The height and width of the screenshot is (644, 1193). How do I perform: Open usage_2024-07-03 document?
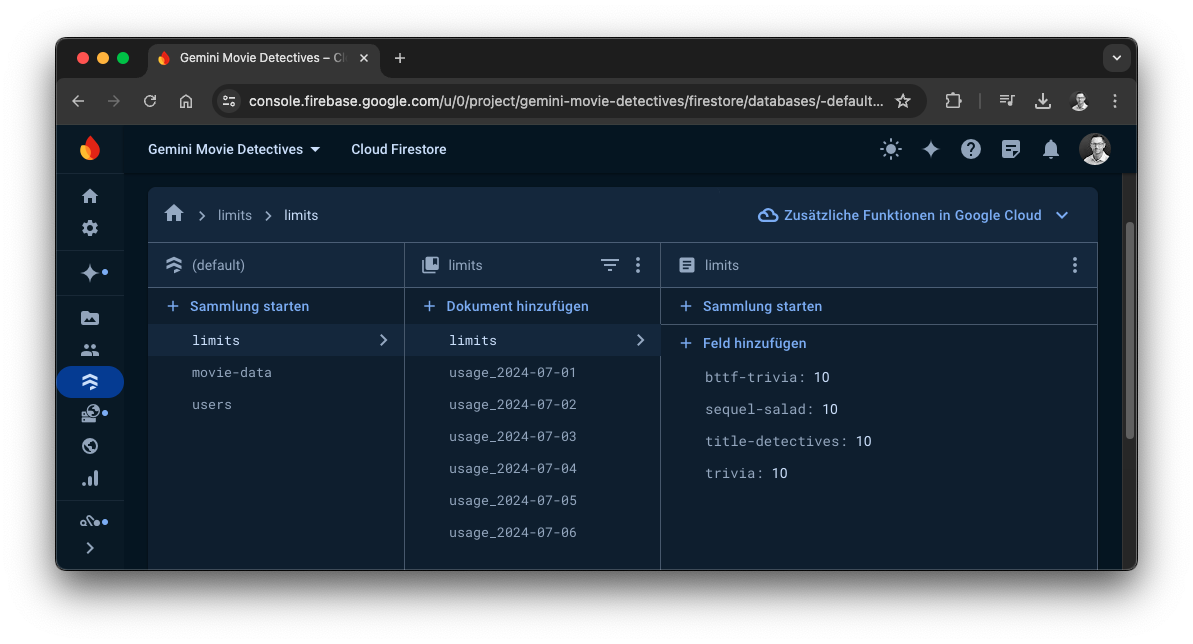point(533,436)
